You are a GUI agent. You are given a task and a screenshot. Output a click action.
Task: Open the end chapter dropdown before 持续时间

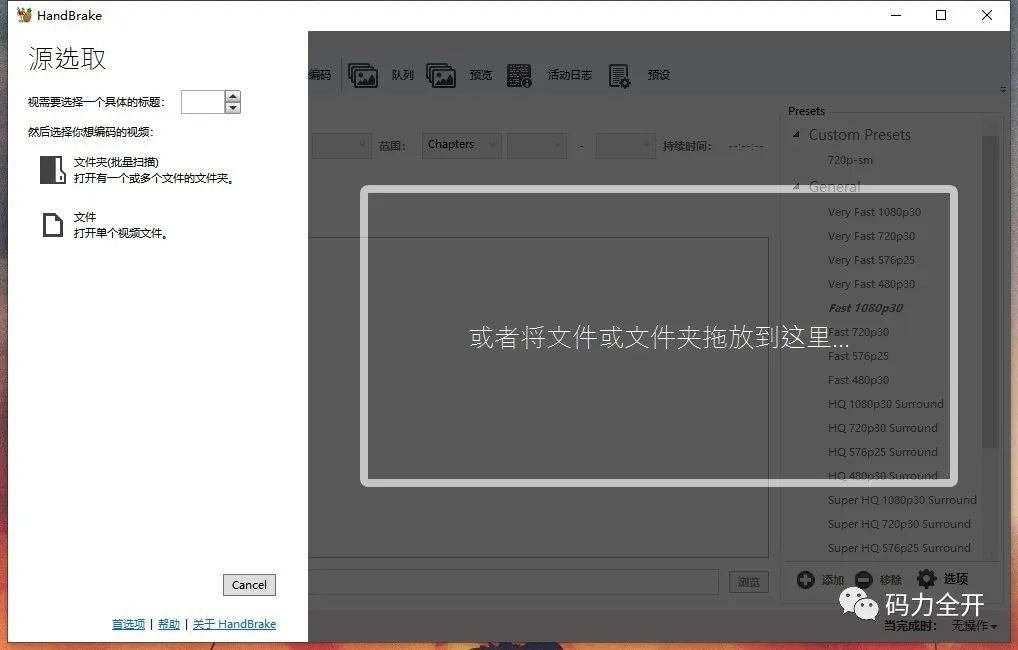pos(625,145)
